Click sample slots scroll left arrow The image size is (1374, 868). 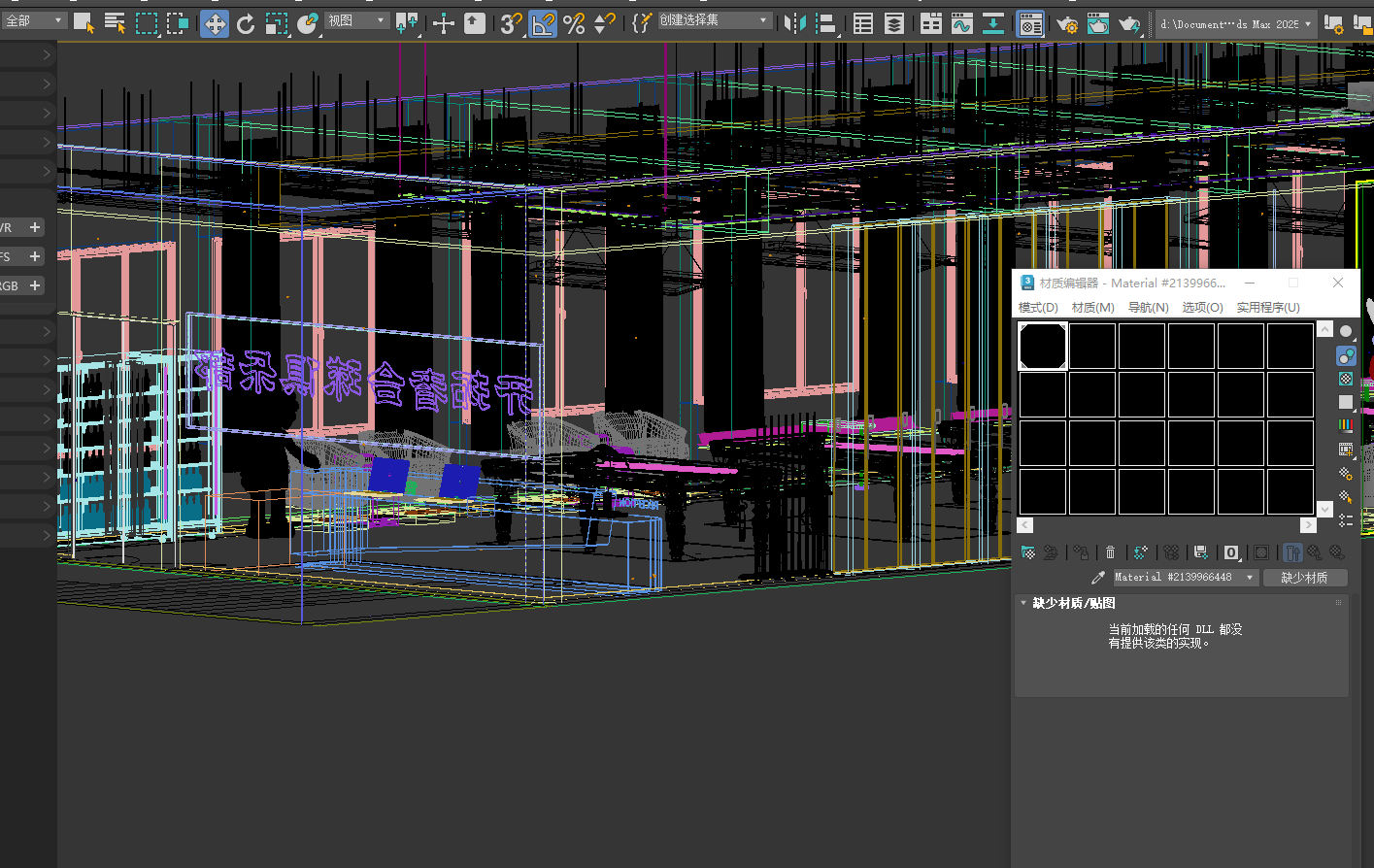(1025, 525)
